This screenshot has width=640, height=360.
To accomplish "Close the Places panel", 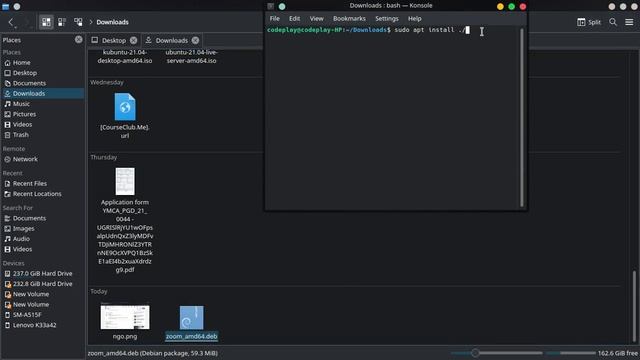I will pos(78,40).
